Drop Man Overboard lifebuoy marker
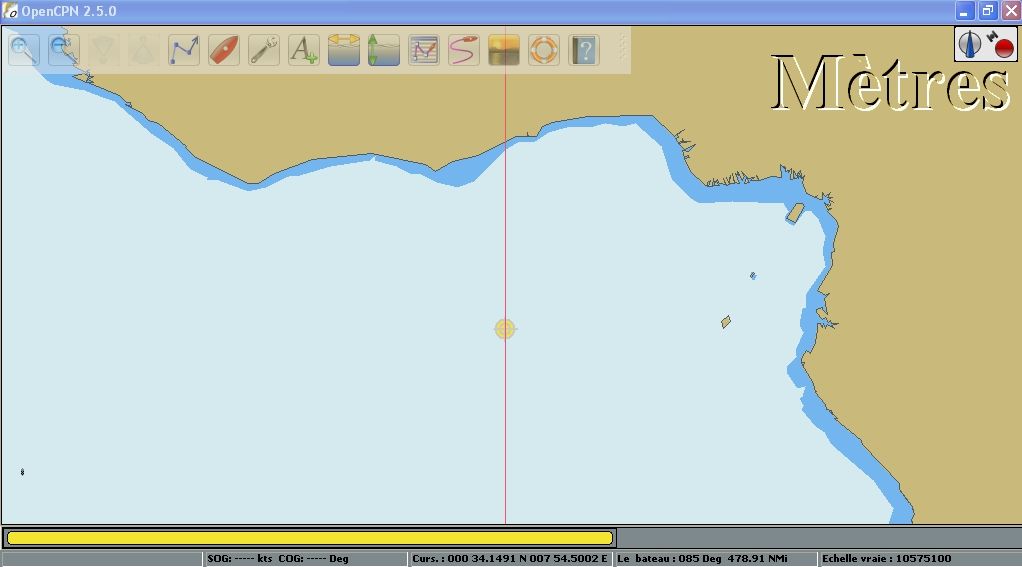This screenshot has height=567, width=1022. click(544, 49)
